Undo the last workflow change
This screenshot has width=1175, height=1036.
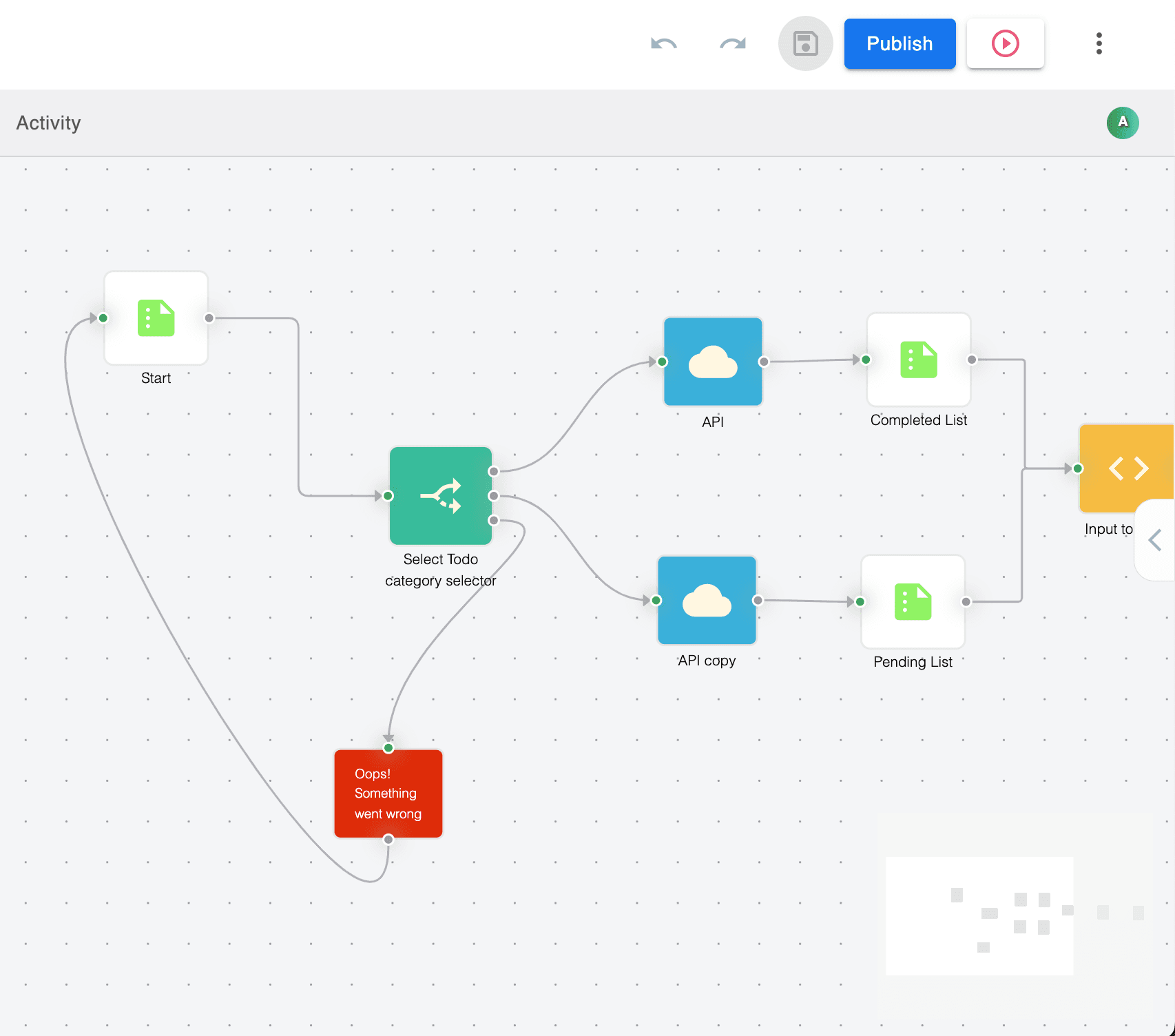[663, 43]
